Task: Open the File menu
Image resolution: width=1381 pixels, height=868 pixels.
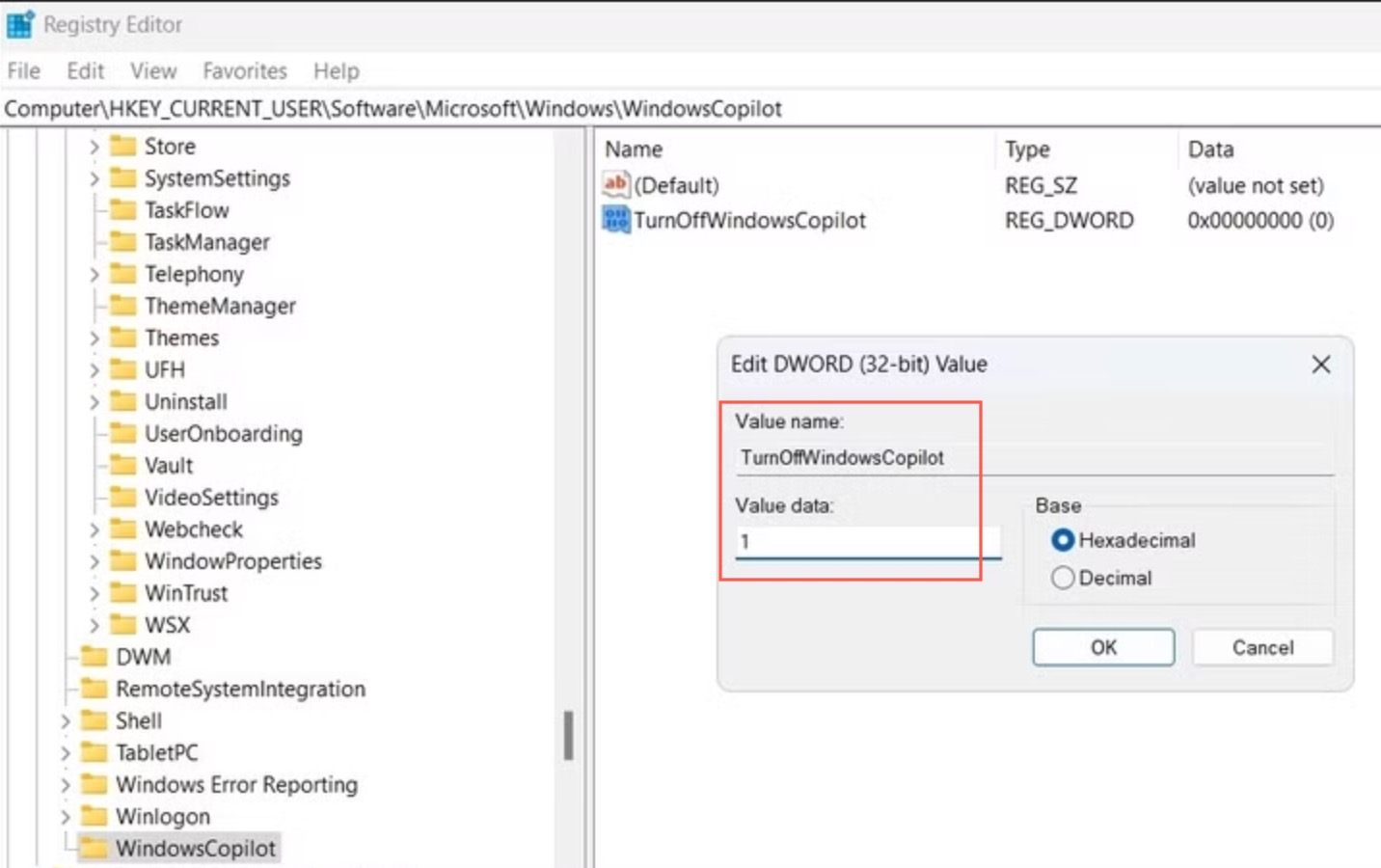Action: [24, 70]
